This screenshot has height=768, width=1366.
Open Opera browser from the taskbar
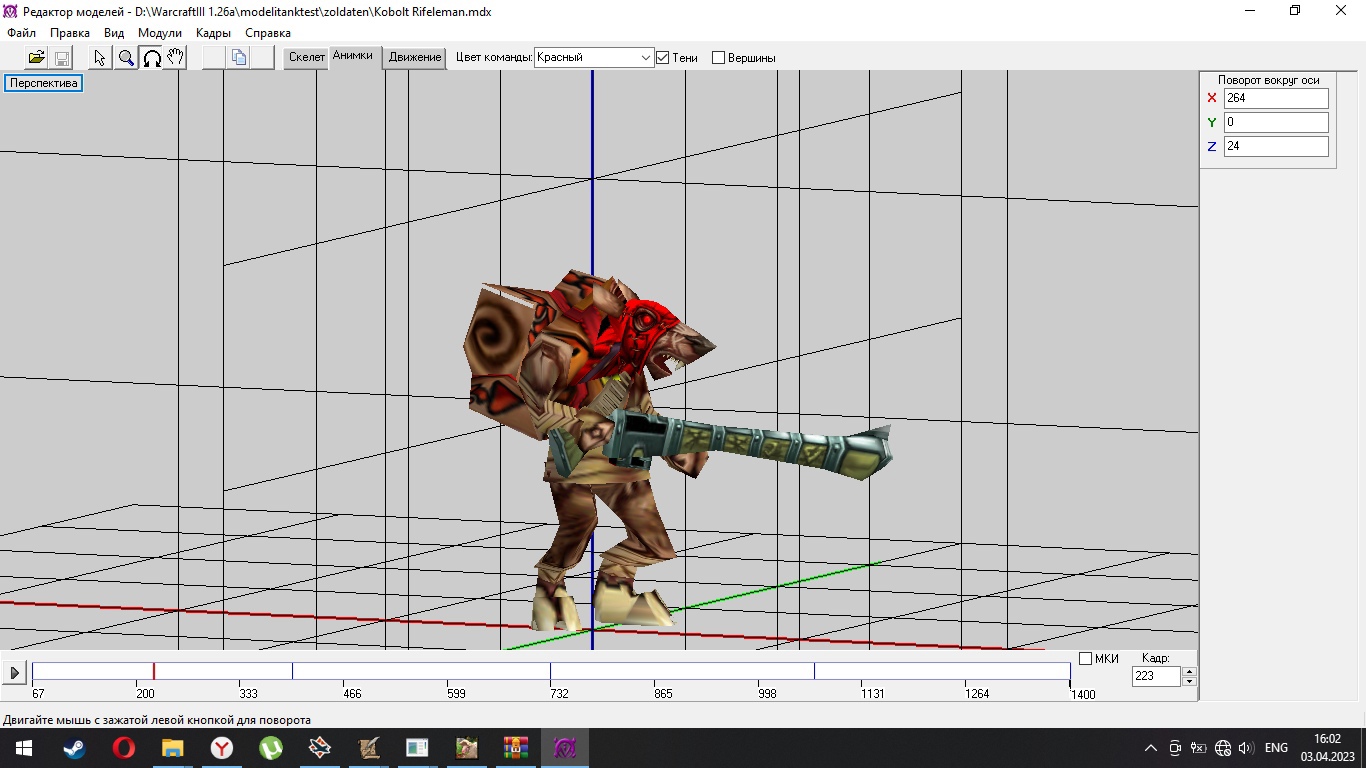click(x=124, y=748)
